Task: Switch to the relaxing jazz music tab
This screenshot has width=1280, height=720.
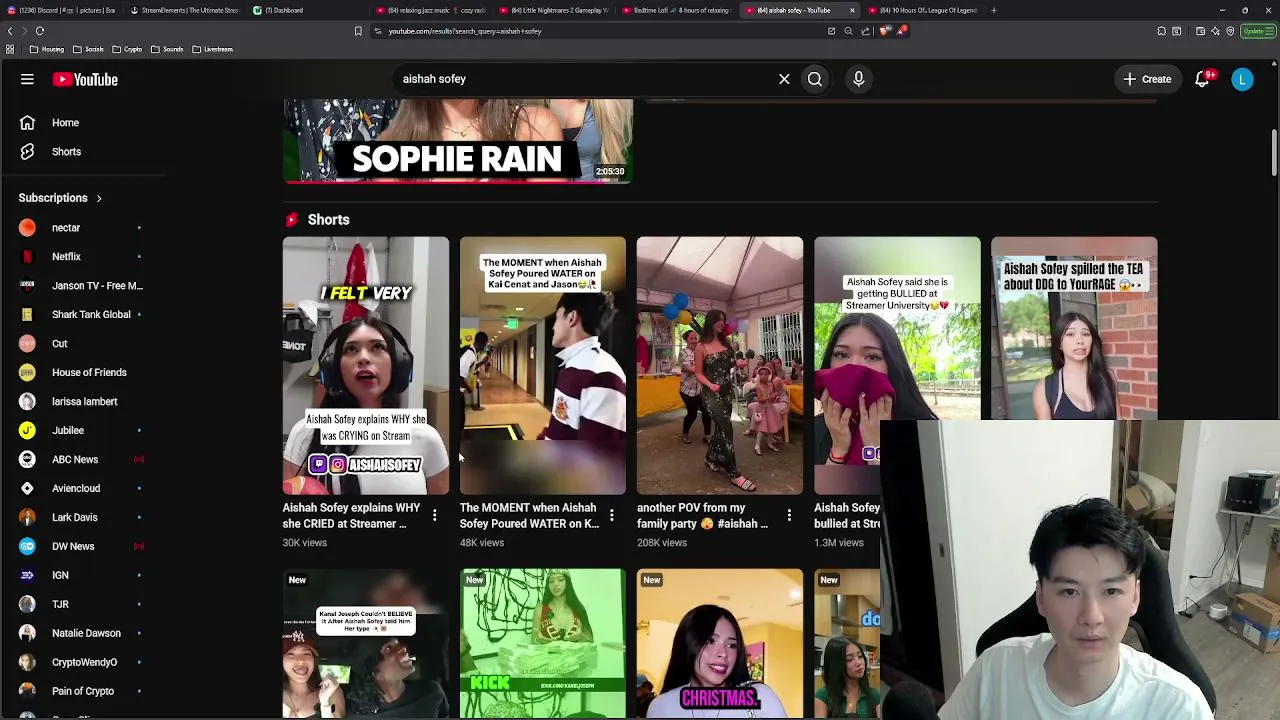Action: click(430, 10)
